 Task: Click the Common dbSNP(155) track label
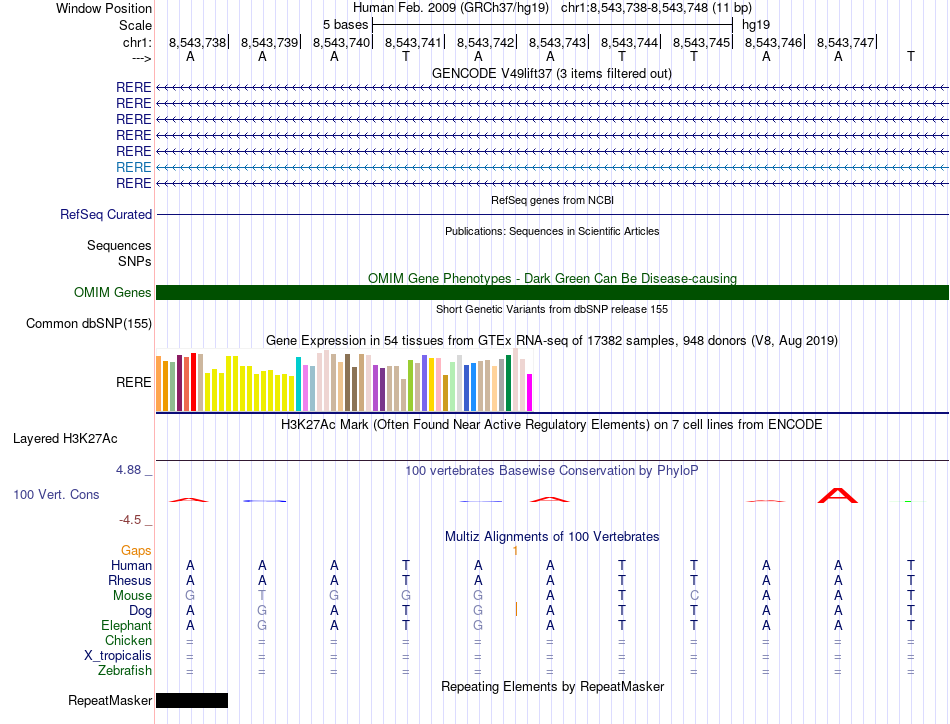pyautogui.click(x=88, y=324)
